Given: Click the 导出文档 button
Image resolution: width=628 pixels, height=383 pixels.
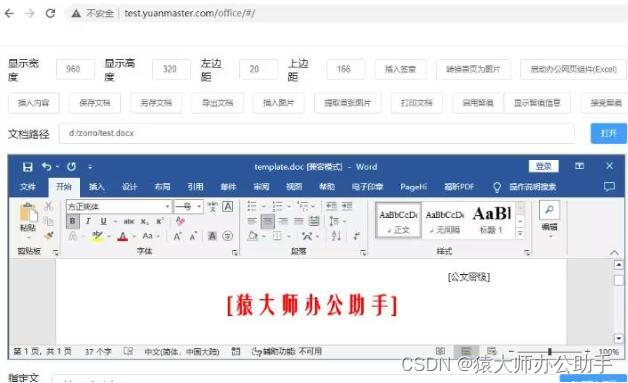Looking at the screenshot, I should 217,103.
